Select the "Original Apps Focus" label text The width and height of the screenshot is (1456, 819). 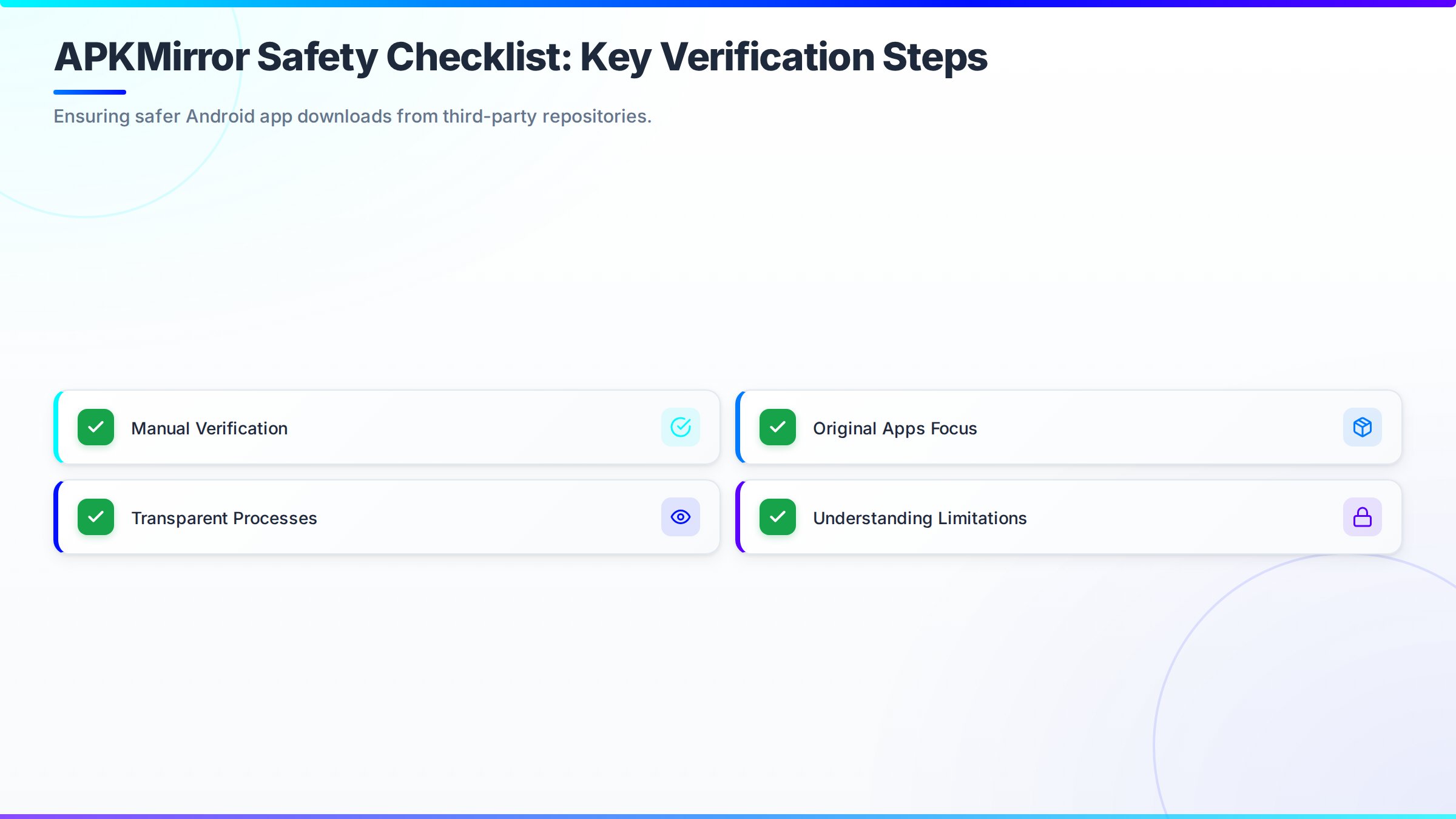[x=895, y=428]
